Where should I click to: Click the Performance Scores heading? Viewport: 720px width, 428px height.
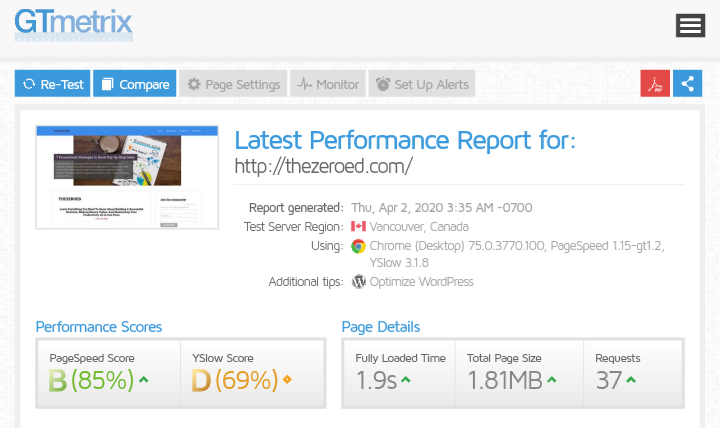(99, 327)
